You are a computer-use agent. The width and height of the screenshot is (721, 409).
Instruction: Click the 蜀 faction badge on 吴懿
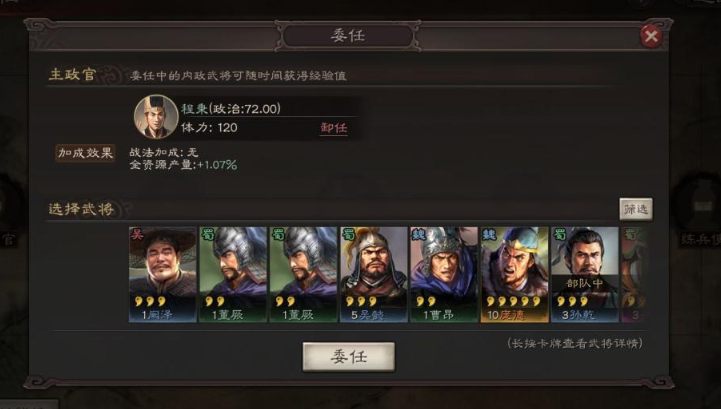pyautogui.click(x=348, y=235)
